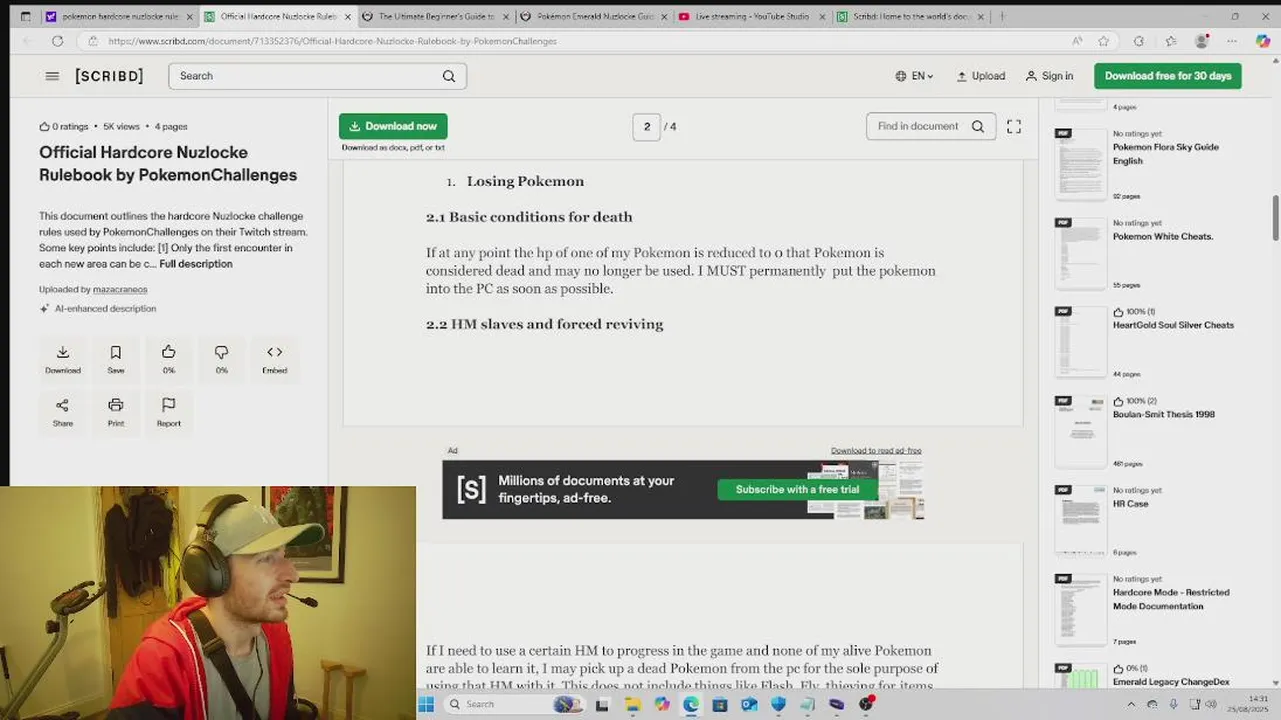Open Boulan-Smit Thesis 1998 document
1281x720 pixels.
1164,414
